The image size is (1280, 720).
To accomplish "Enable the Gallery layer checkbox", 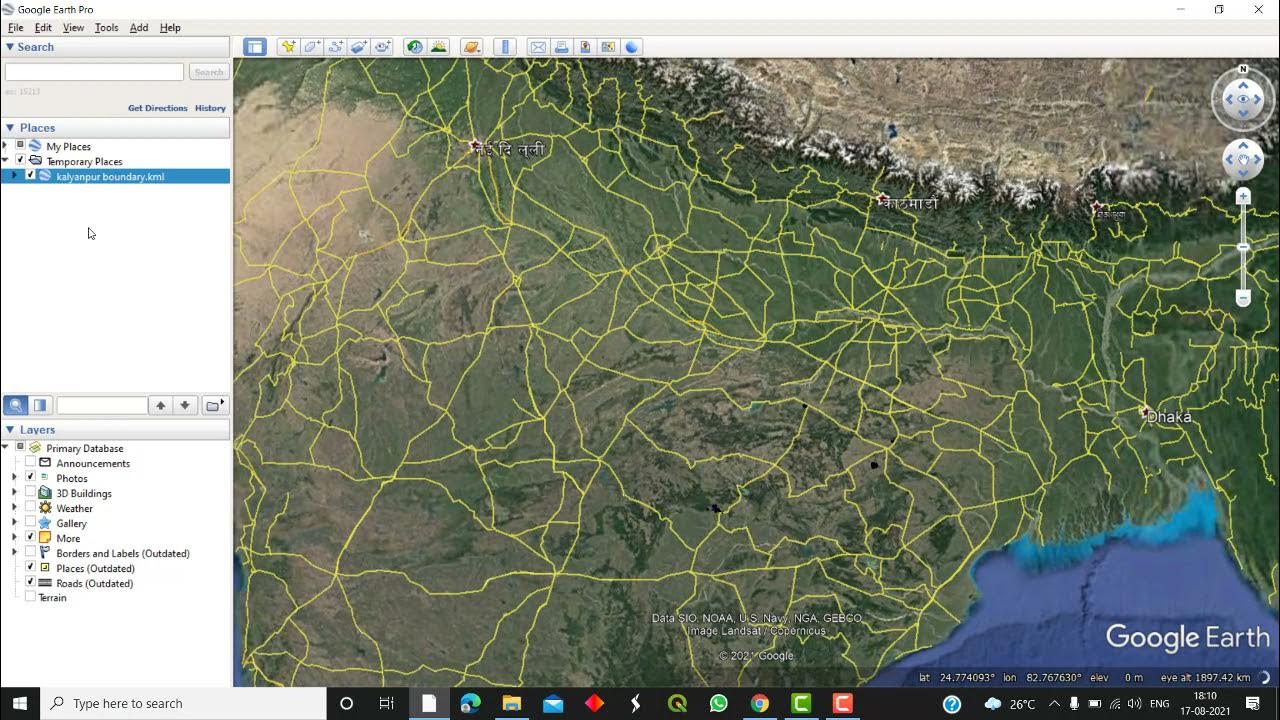I will tap(30, 523).
